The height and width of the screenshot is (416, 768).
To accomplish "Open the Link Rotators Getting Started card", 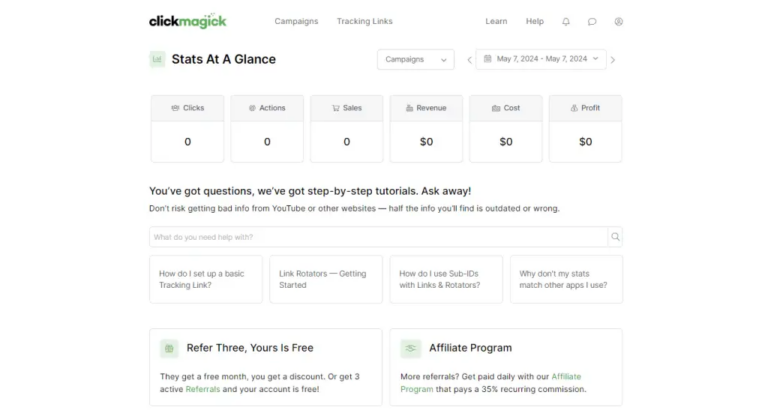I will (x=326, y=279).
